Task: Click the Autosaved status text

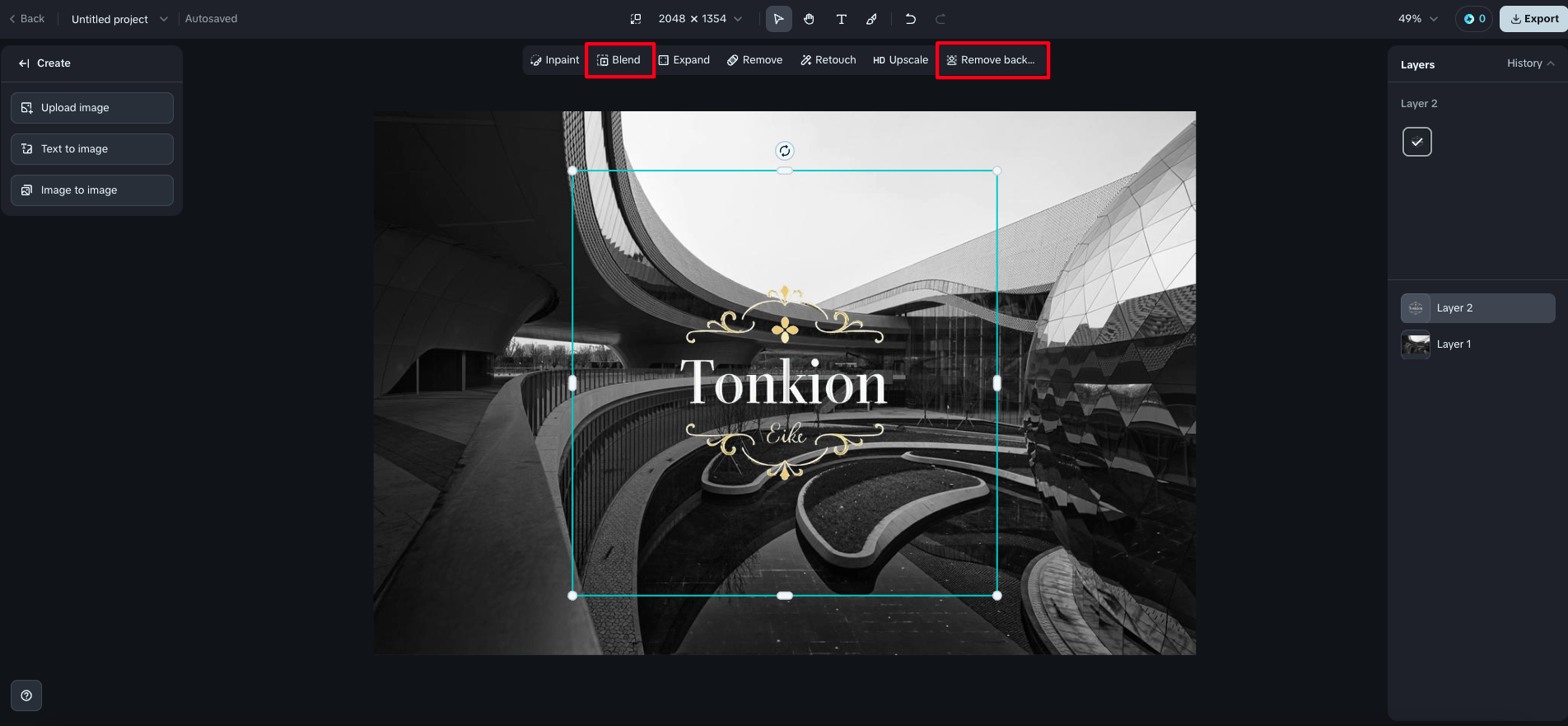Action: tap(211, 19)
